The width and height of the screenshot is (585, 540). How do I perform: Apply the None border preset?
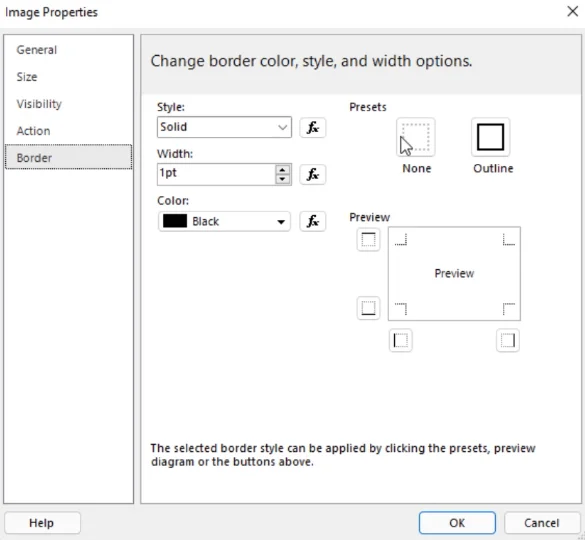pyautogui.click(x=416, y=137)
